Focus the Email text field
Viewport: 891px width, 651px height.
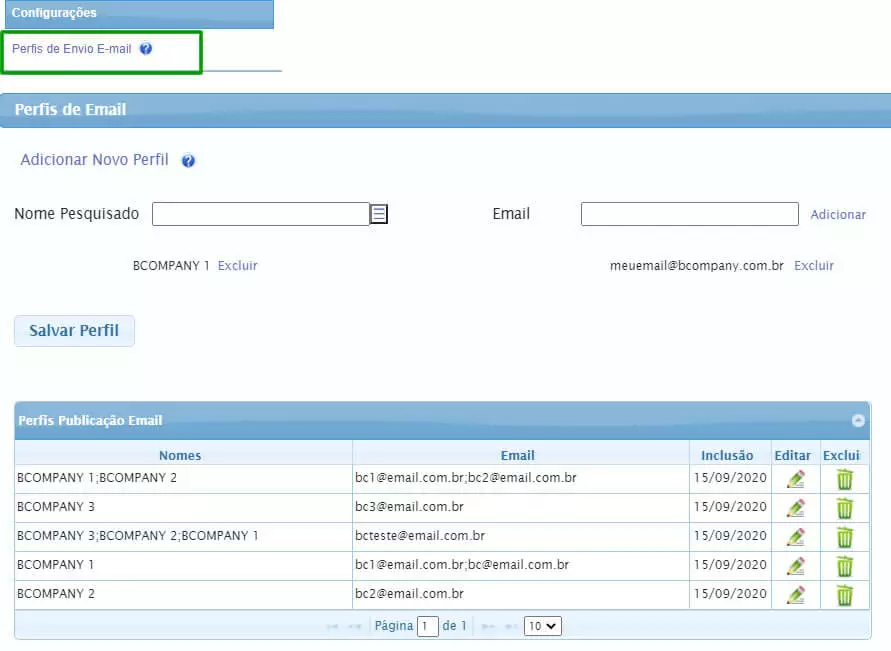(689, 214)
